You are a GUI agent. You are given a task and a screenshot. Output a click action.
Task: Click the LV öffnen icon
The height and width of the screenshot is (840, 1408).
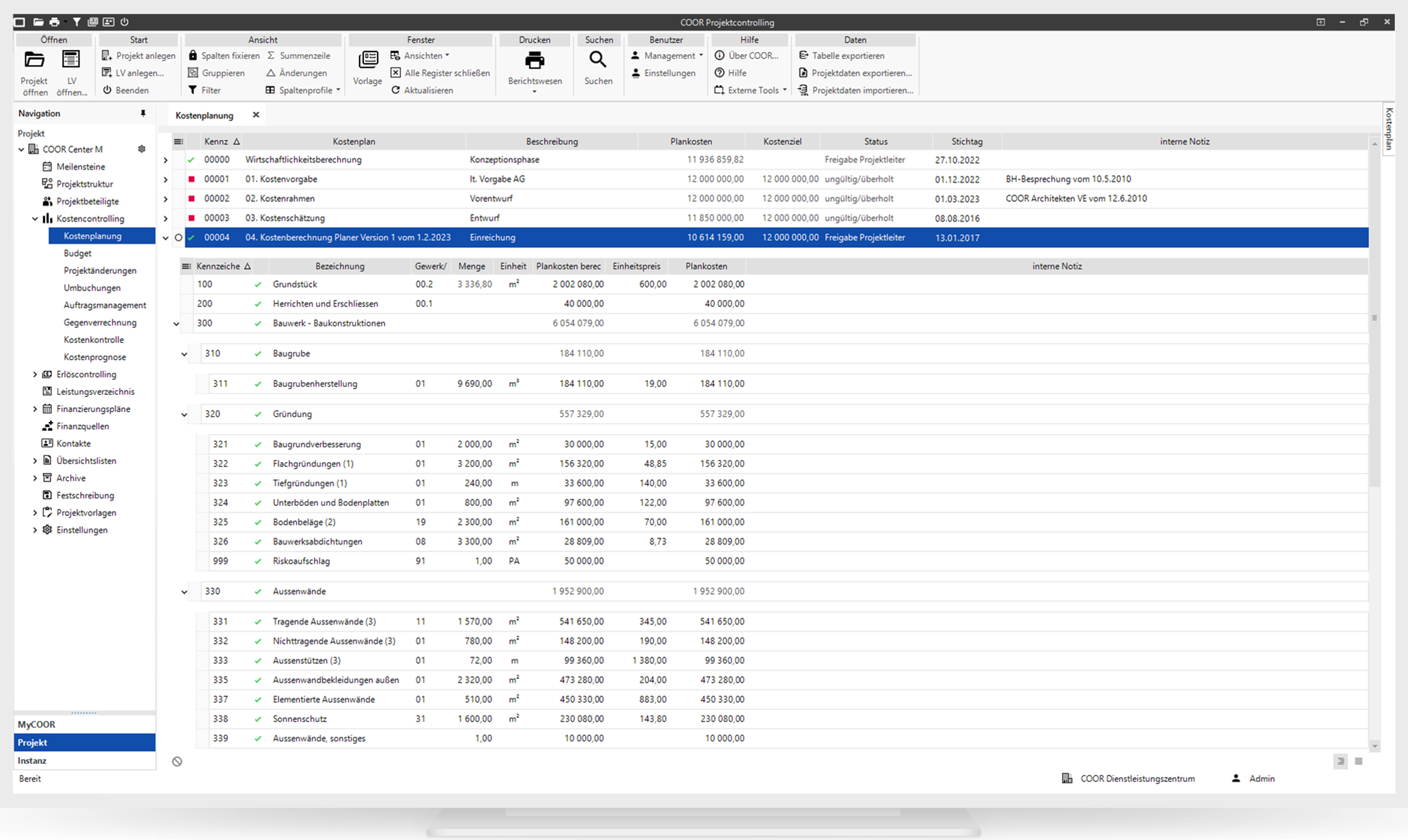tap(72, 60)
